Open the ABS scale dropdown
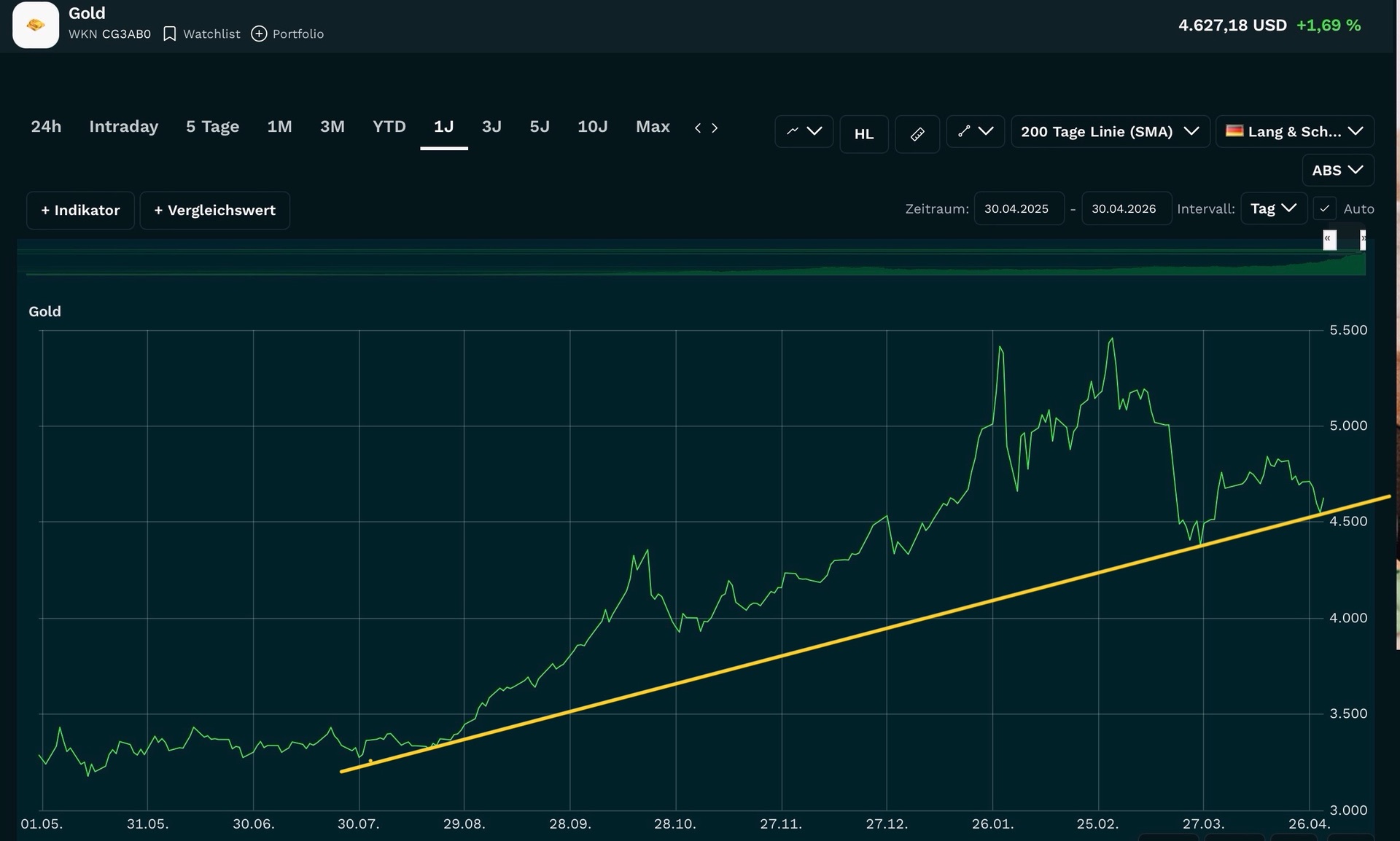Viewport: 1400px width, 841px height. (x=1338, y=171)
